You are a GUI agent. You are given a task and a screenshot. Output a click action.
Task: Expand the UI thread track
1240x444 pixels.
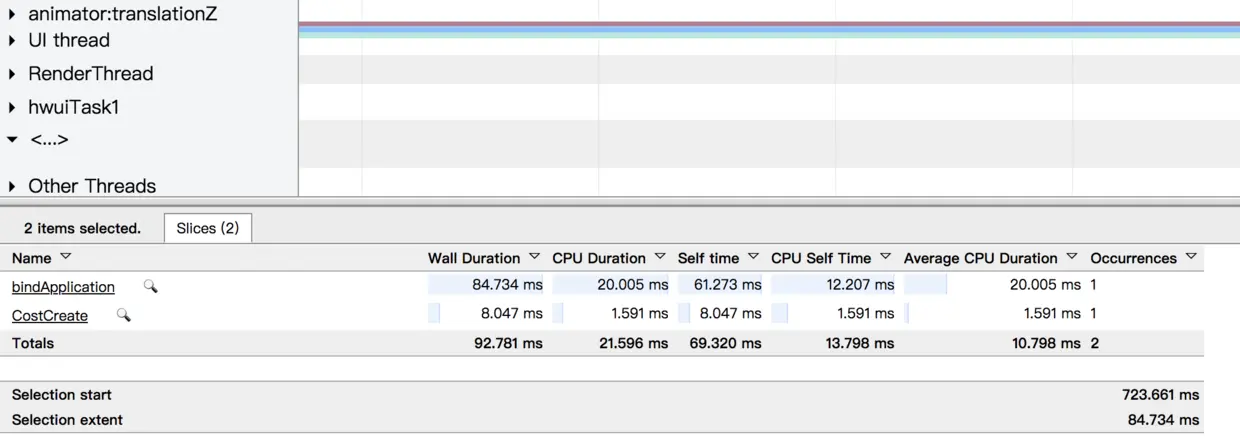tap(12, 41)
